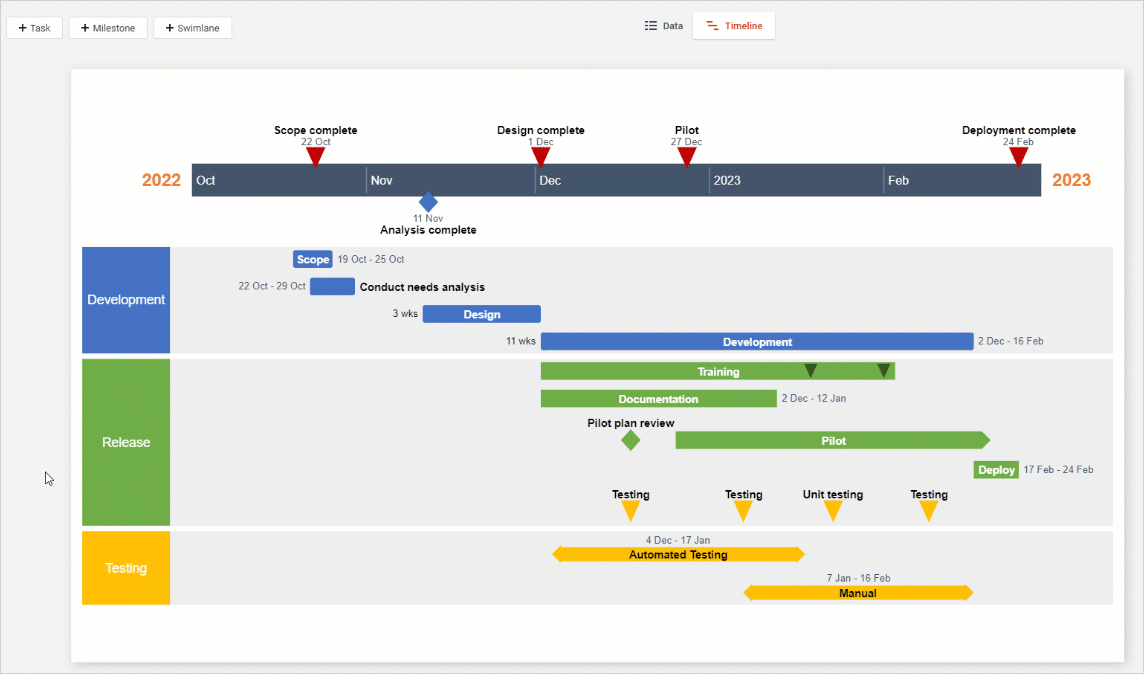The image size is (1144, 674).
Task: Click the Automated Testing bar
Action: coord(678,554)
